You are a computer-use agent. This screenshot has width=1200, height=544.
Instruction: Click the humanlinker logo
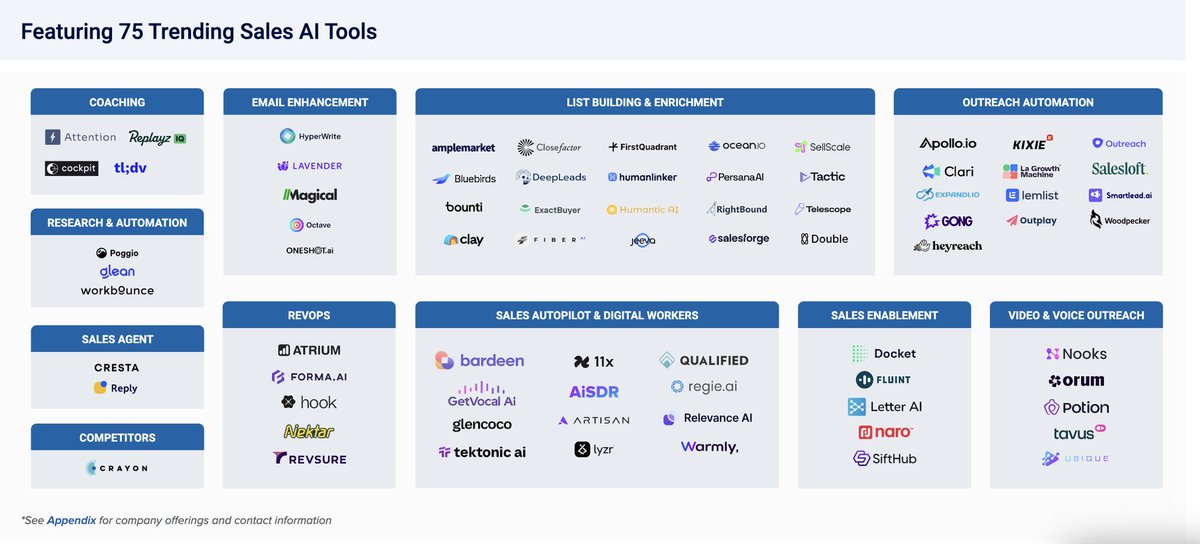click(642, 177)
